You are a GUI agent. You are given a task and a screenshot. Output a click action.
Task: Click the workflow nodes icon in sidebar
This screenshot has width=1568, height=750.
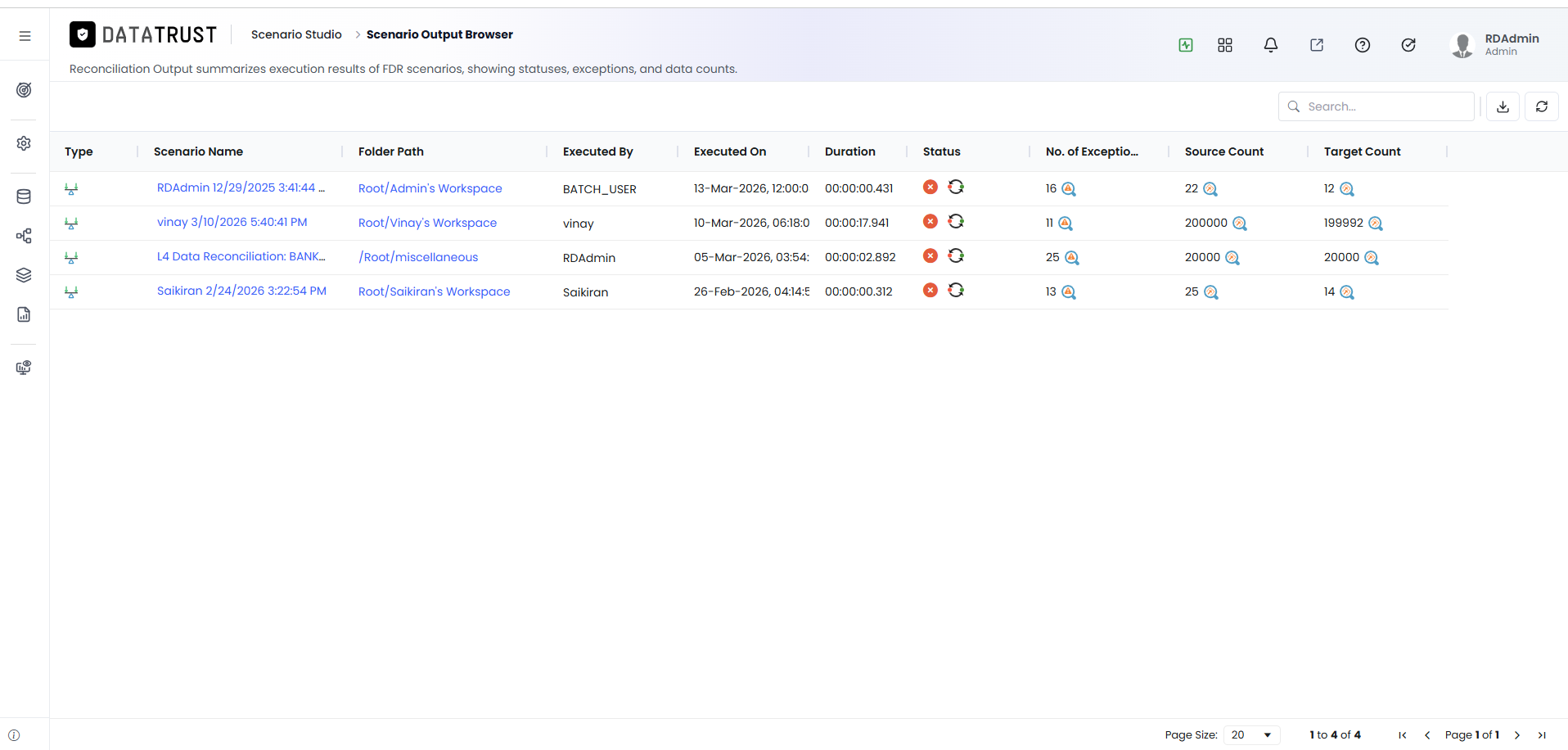(24, 236)
